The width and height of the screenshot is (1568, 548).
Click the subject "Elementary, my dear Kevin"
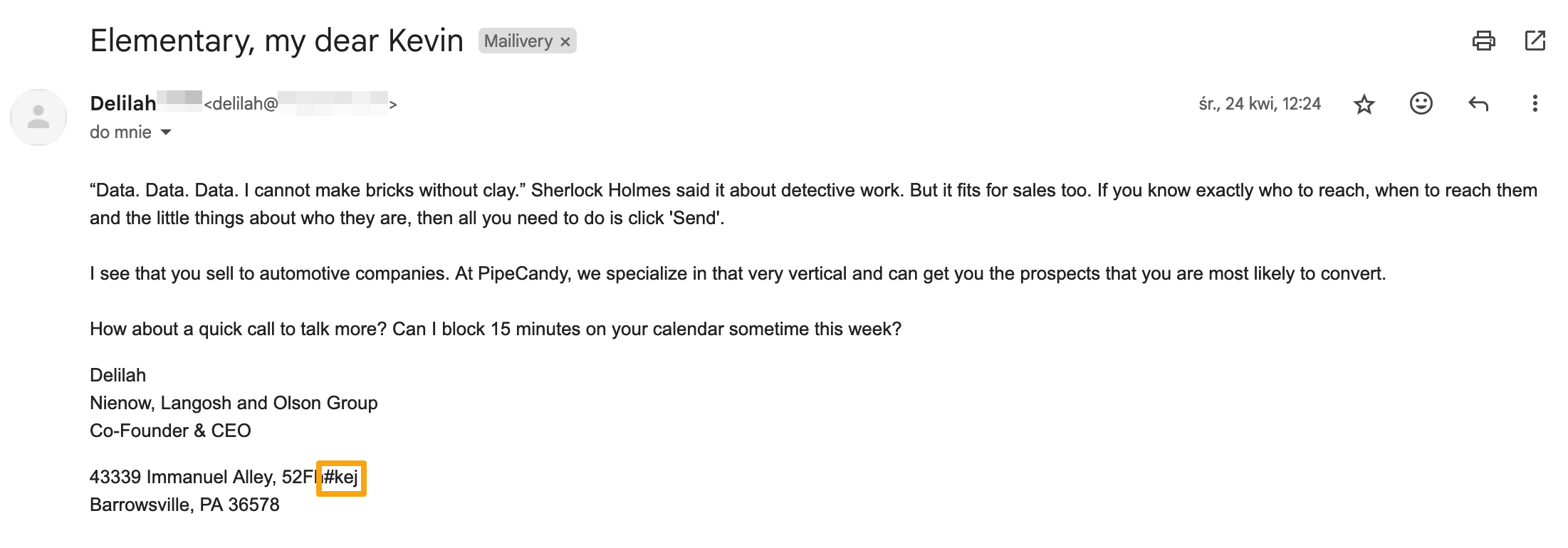276,41
